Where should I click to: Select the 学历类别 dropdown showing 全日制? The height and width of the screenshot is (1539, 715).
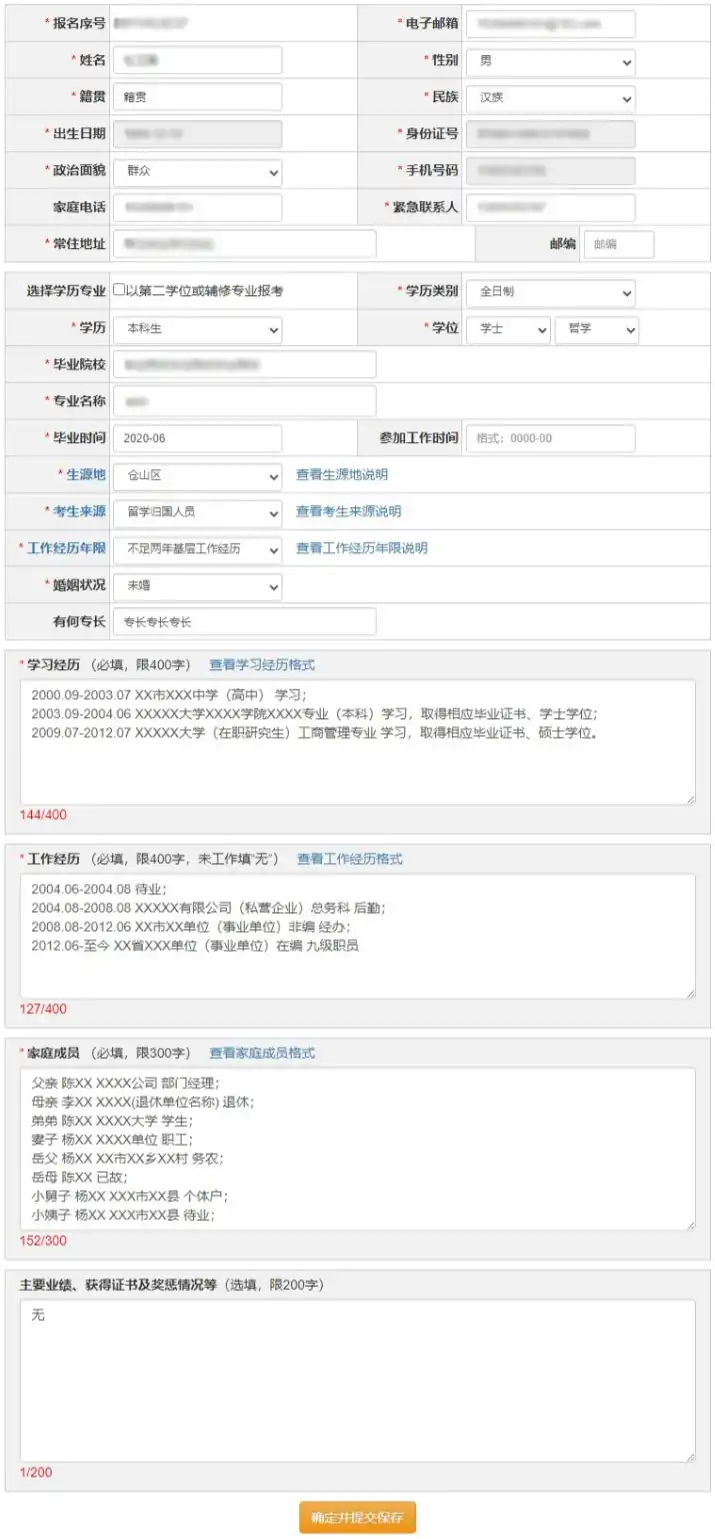click(550, 292)
